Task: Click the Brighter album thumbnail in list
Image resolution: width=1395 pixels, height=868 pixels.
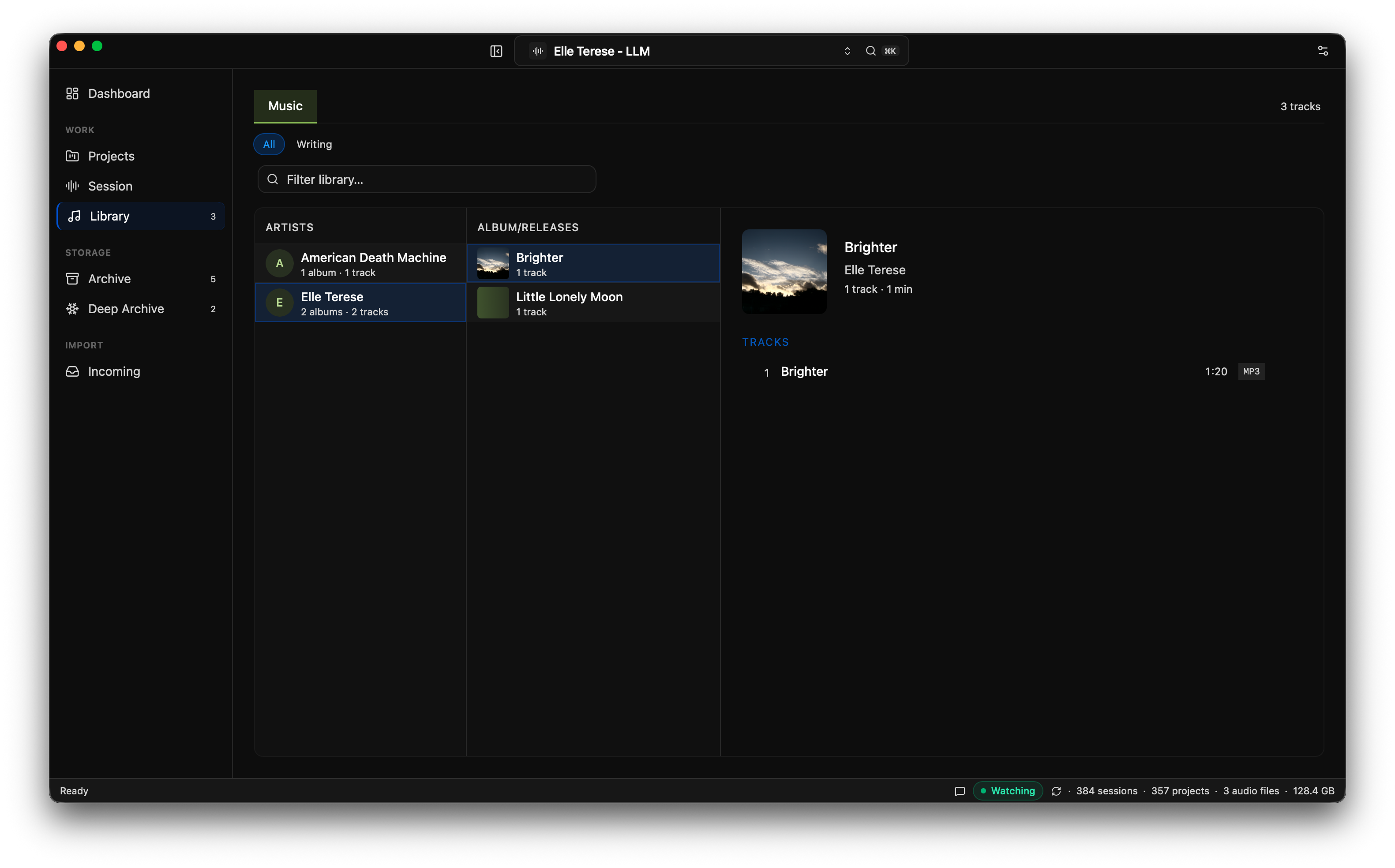Action: [x=493, y=263]
